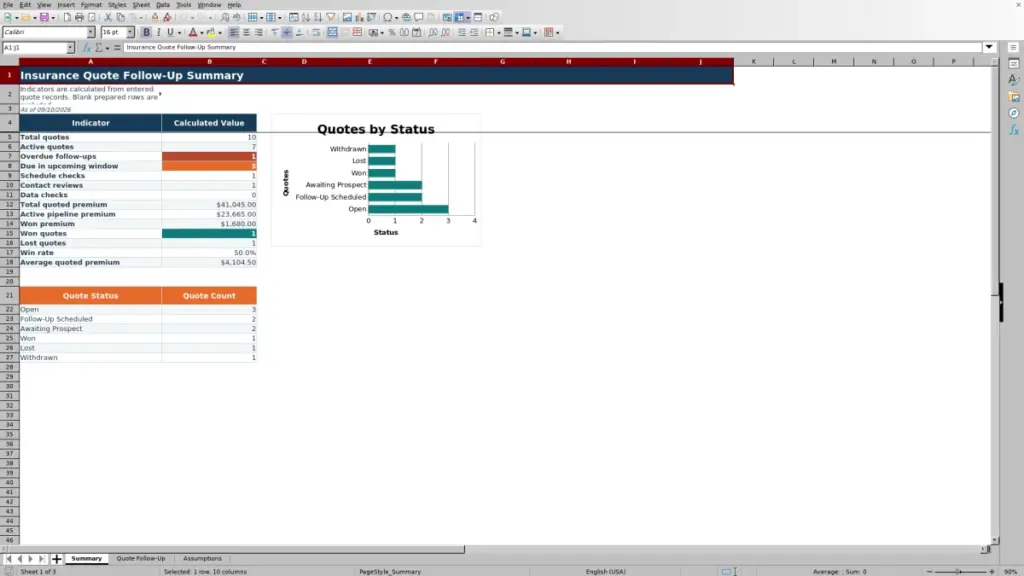Viewport: 1024px width, 576px height.
Task: Apply font color with the red A swatch
Action: point(193,33)
